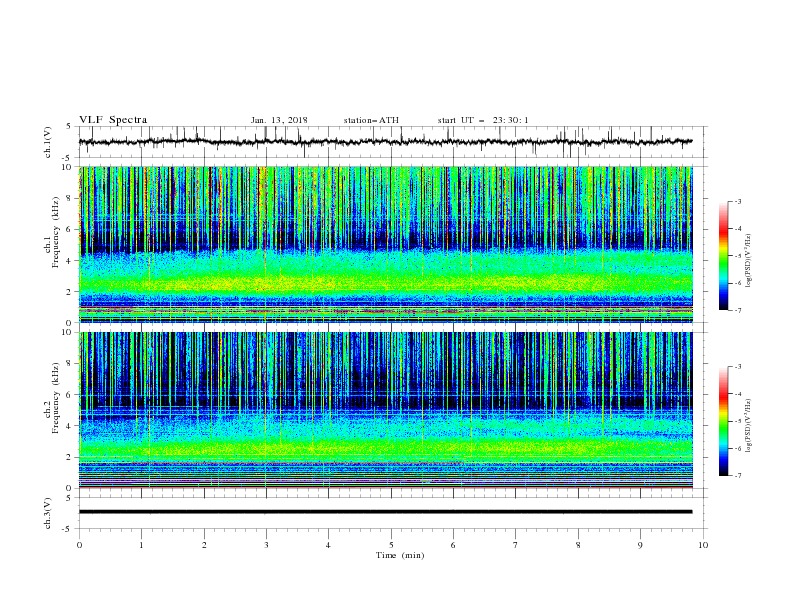
Task: Click the "3" tick on the time axis
Action: [x=266, y=545]
